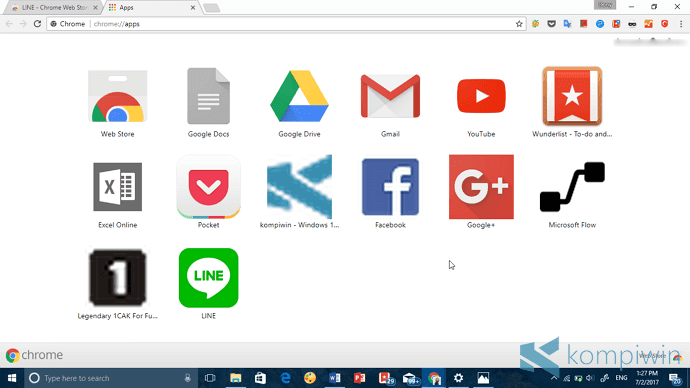The height and width of the screenshot is (388, 690).
Task: Open the Google+ app
Action: pyautogui.click(x=481, y=187)
